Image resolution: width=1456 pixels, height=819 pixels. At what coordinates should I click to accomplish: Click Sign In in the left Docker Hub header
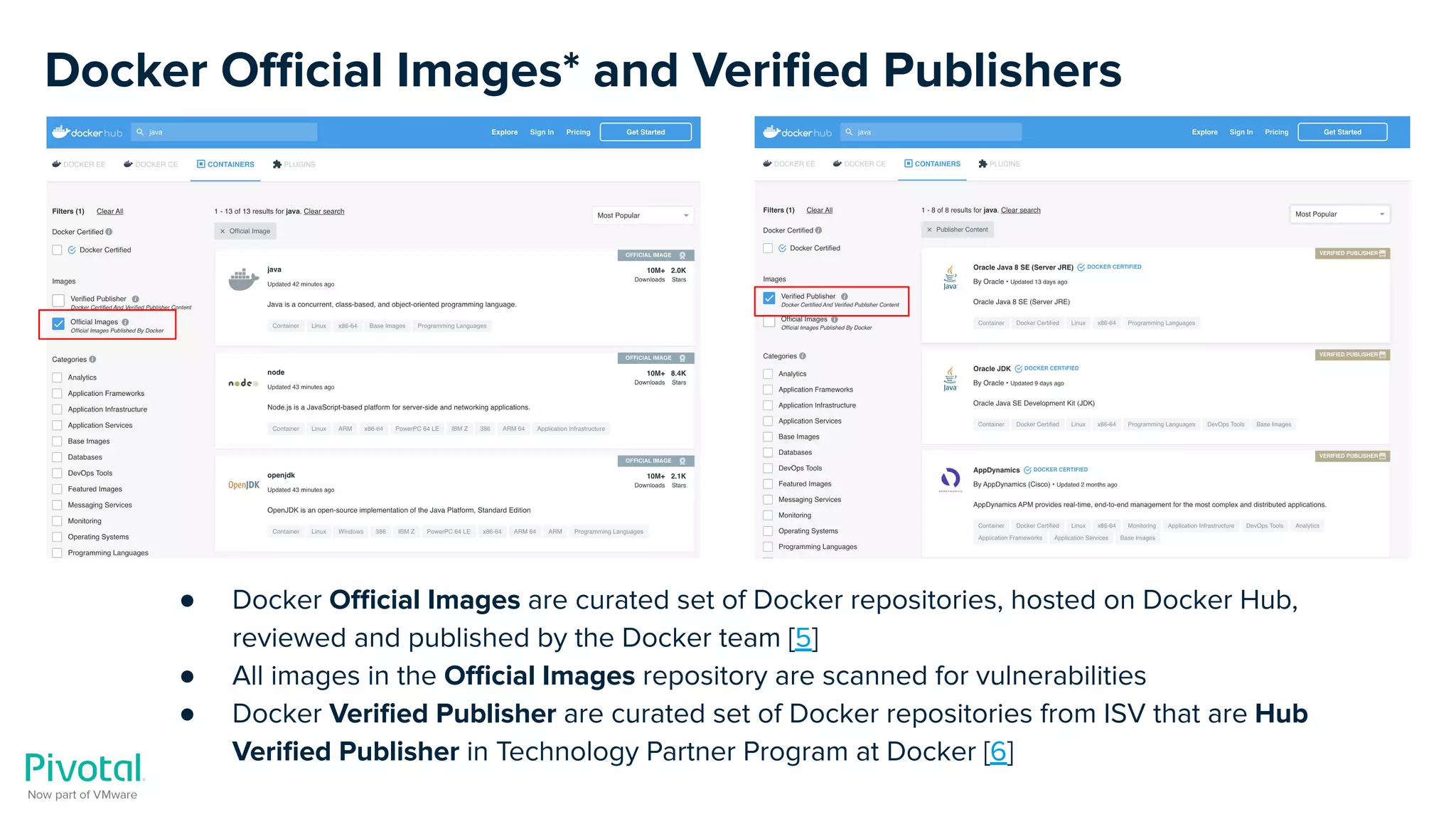[542, 132]
